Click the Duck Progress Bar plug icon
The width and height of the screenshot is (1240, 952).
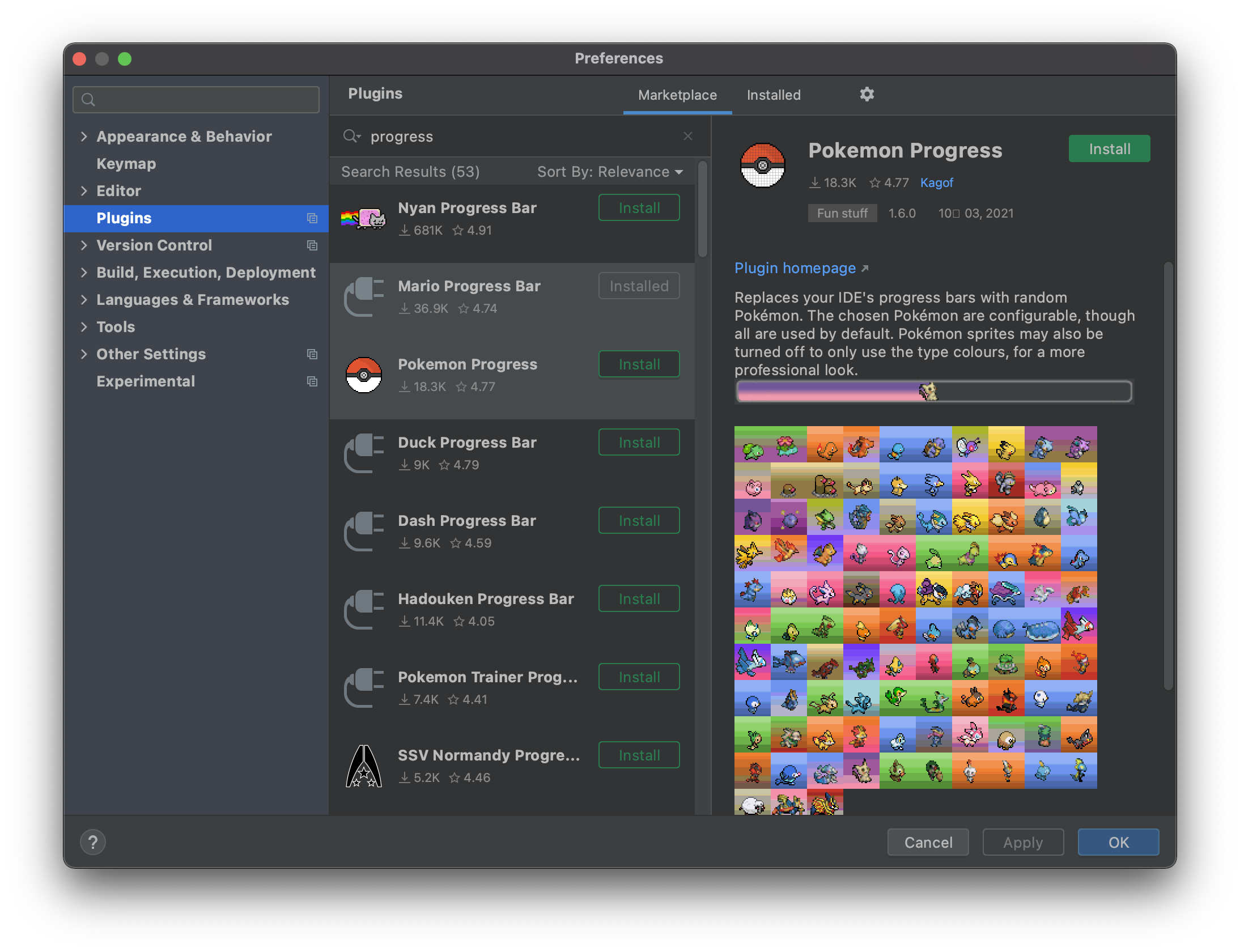pyautogui.click(x=364, y=453)
